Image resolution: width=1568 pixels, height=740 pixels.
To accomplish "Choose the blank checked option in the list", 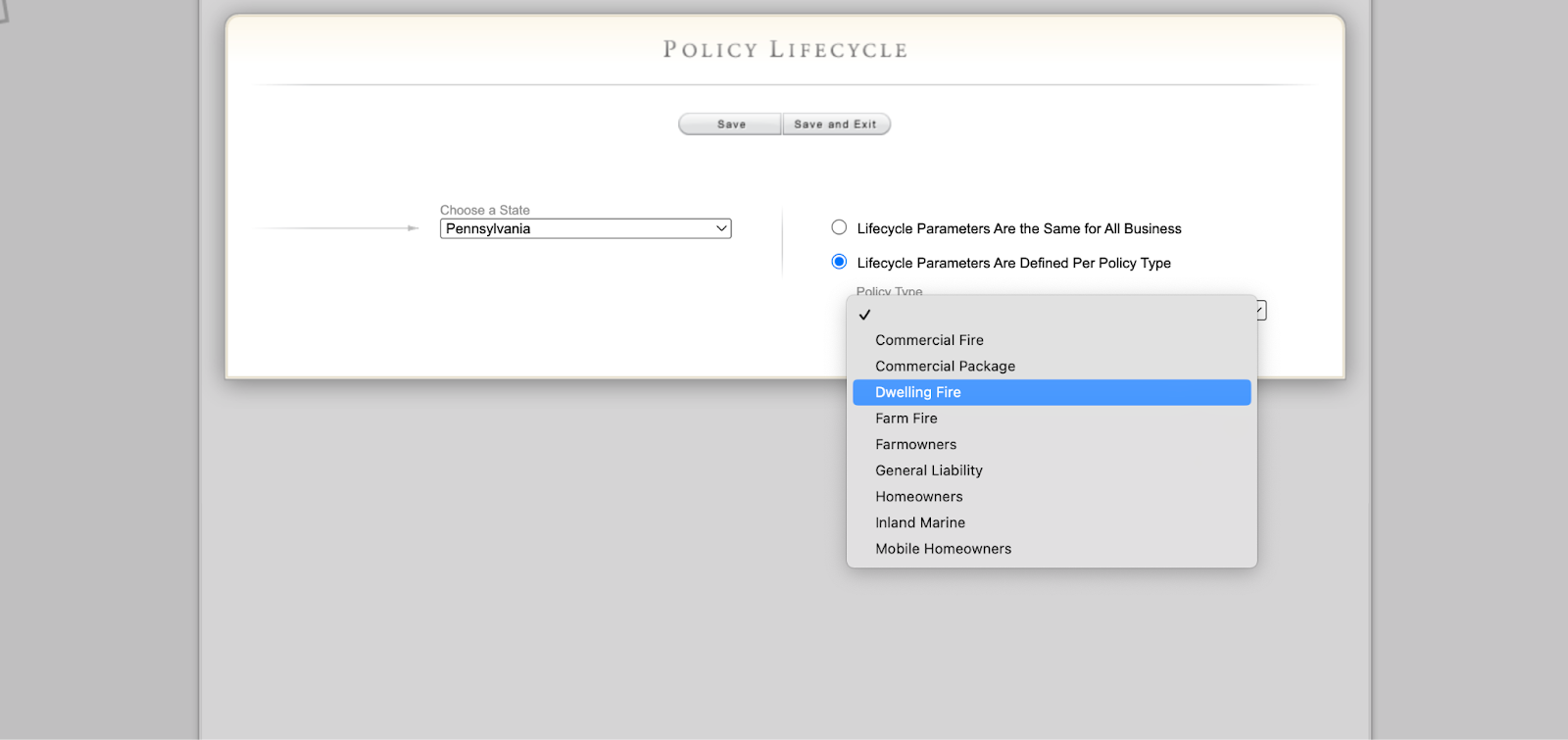I will [1051, 315].
